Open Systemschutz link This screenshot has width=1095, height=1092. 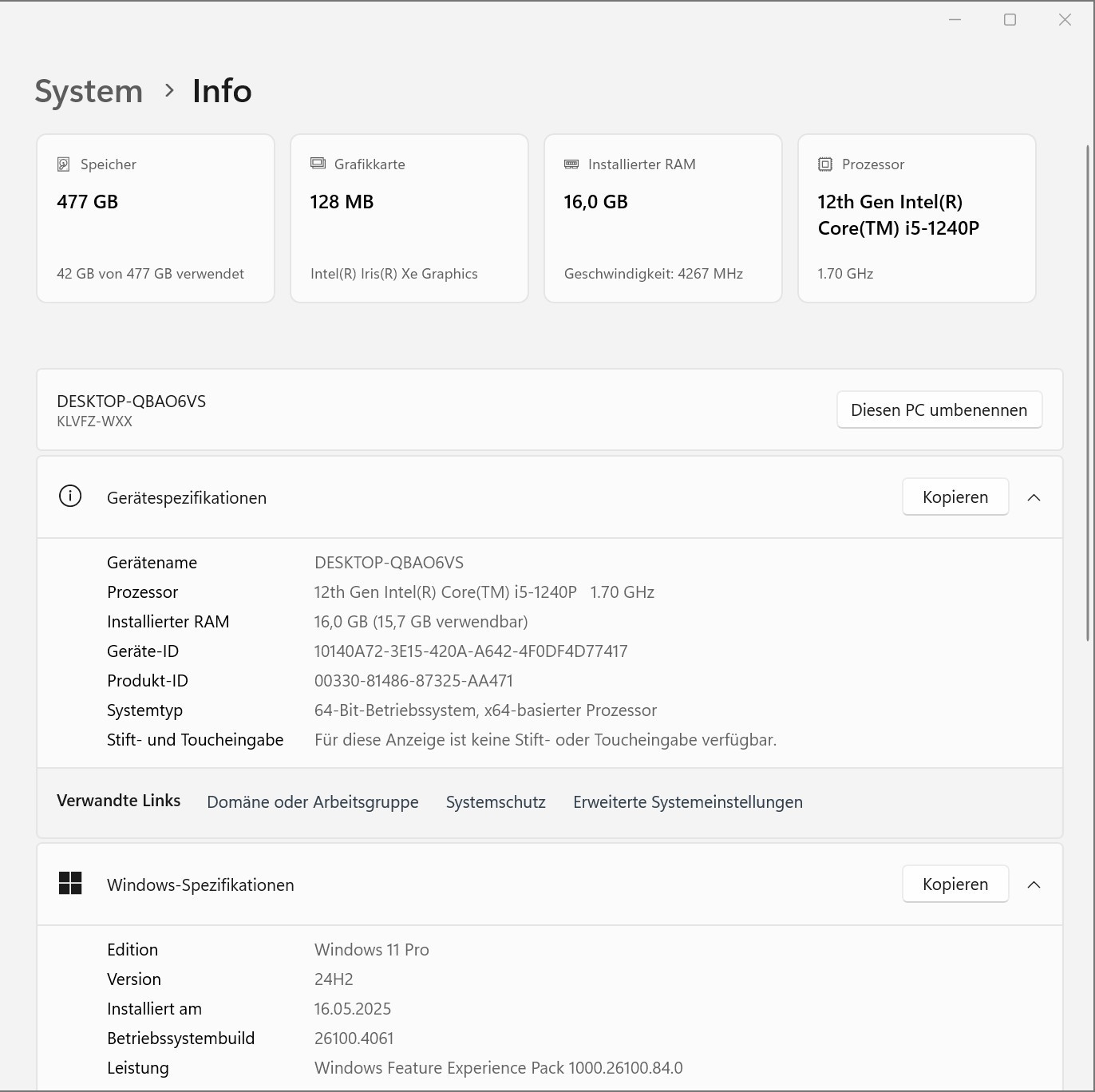pyautogui.click(x=496, y=802)
